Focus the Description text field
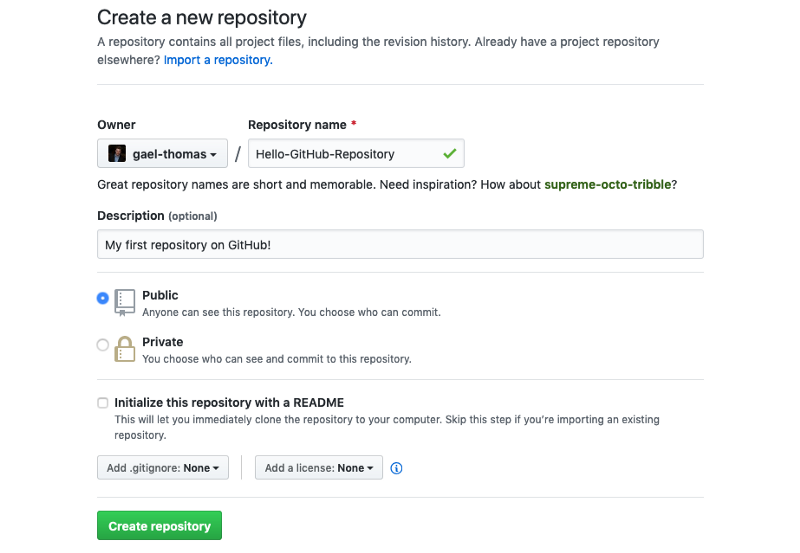 (400, 245)
